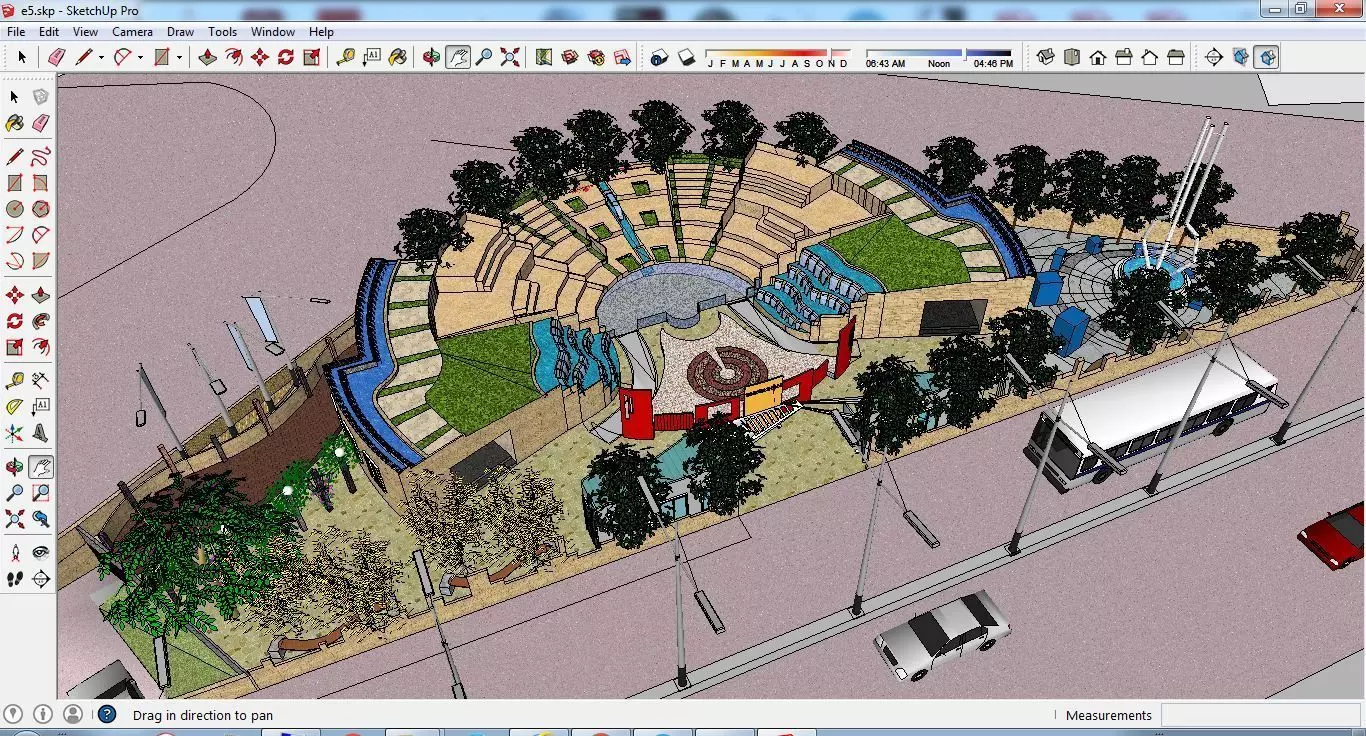The width and height of the screenshot is (1366, 736).
Task: Toggle Show/Hide Shadows
Action: coord(686,58)
